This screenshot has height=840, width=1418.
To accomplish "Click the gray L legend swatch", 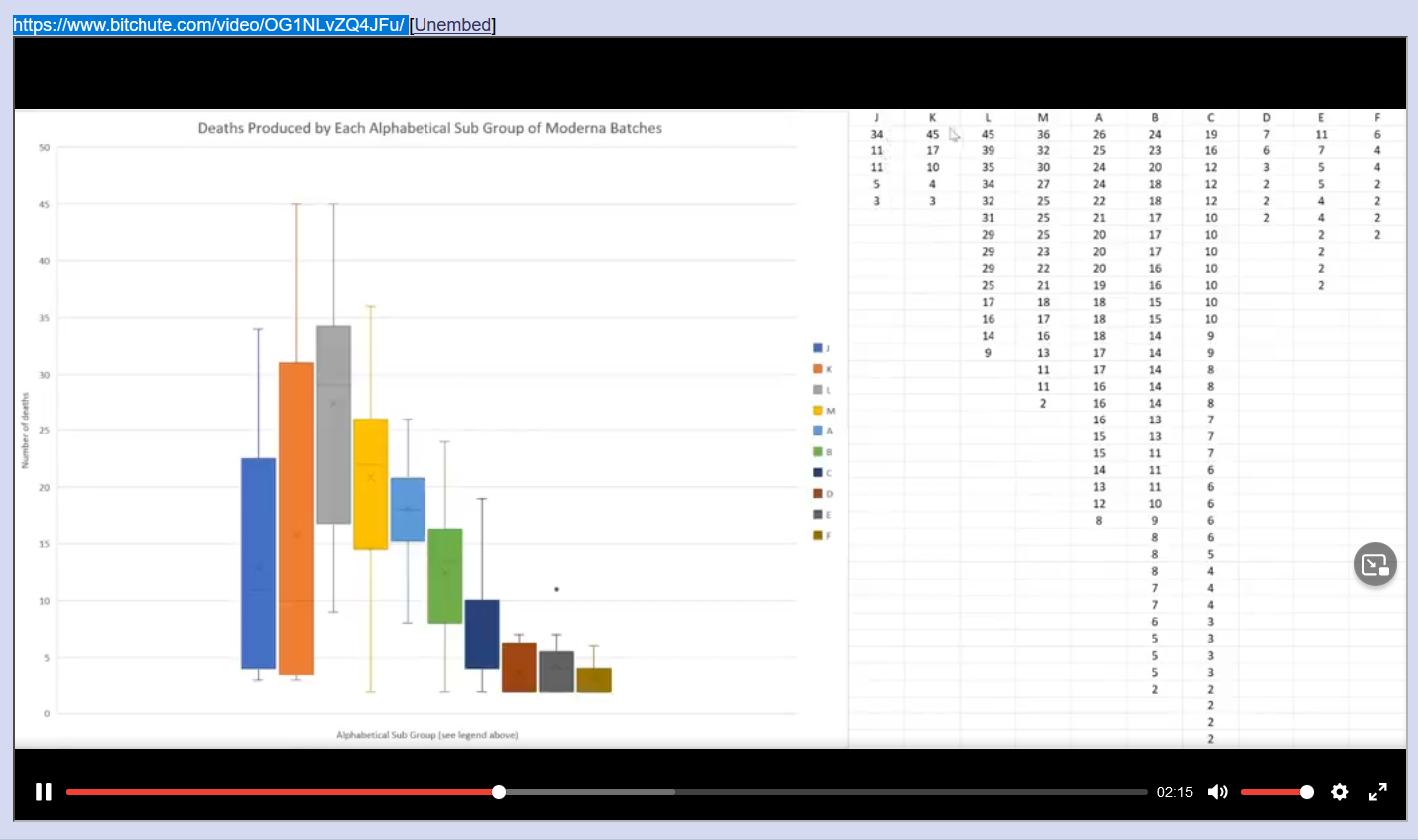I will pyautogui.click(x=818, y=390).
